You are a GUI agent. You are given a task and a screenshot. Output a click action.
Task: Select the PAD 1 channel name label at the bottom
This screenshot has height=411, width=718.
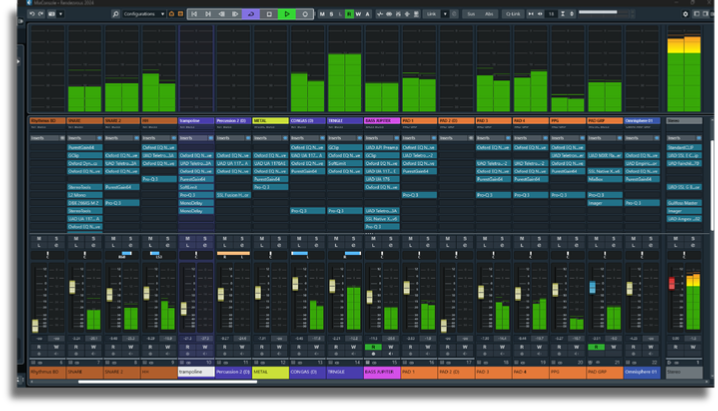coord(418,371)
